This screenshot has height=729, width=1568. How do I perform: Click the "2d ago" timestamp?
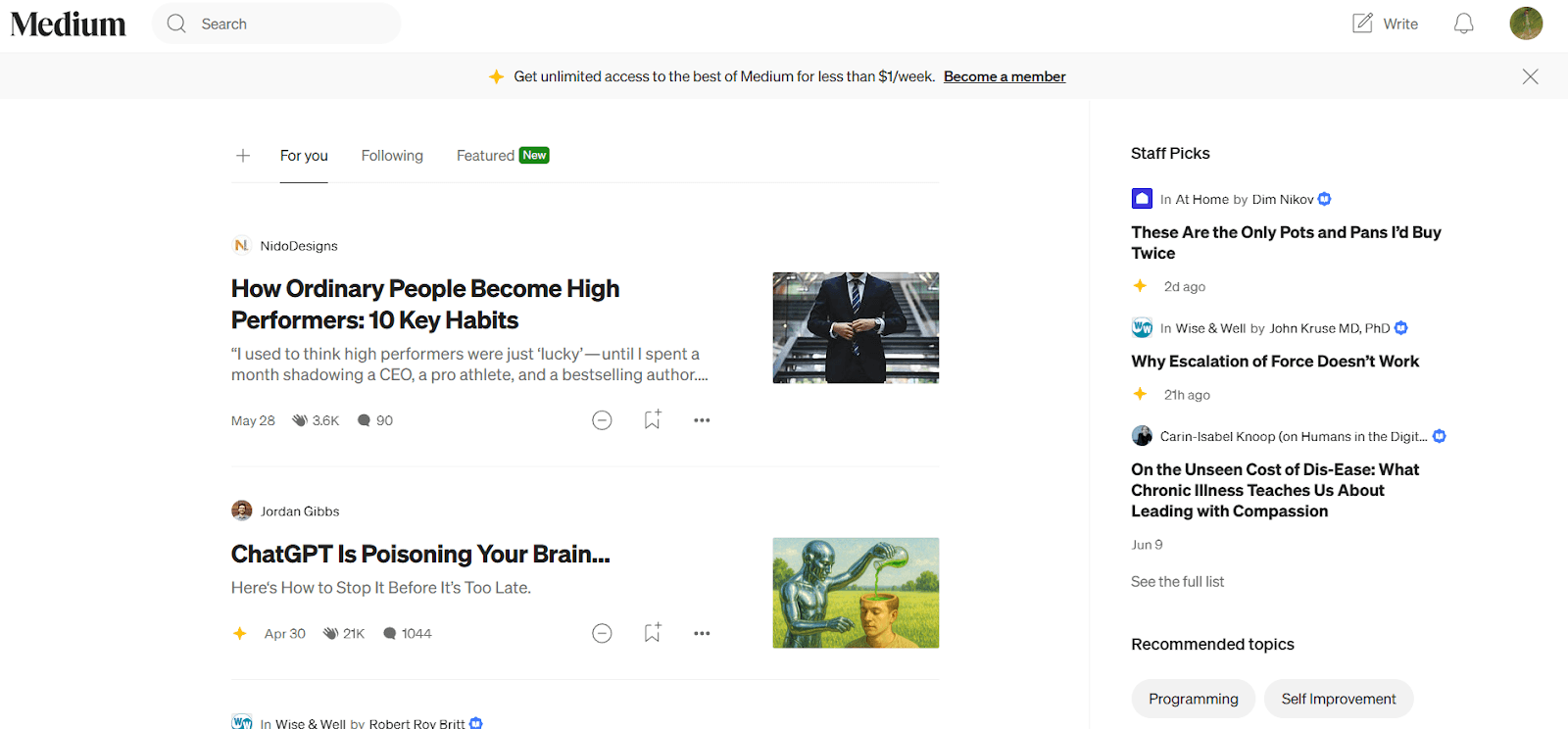pyautogui.click(x=1185, y=286)
